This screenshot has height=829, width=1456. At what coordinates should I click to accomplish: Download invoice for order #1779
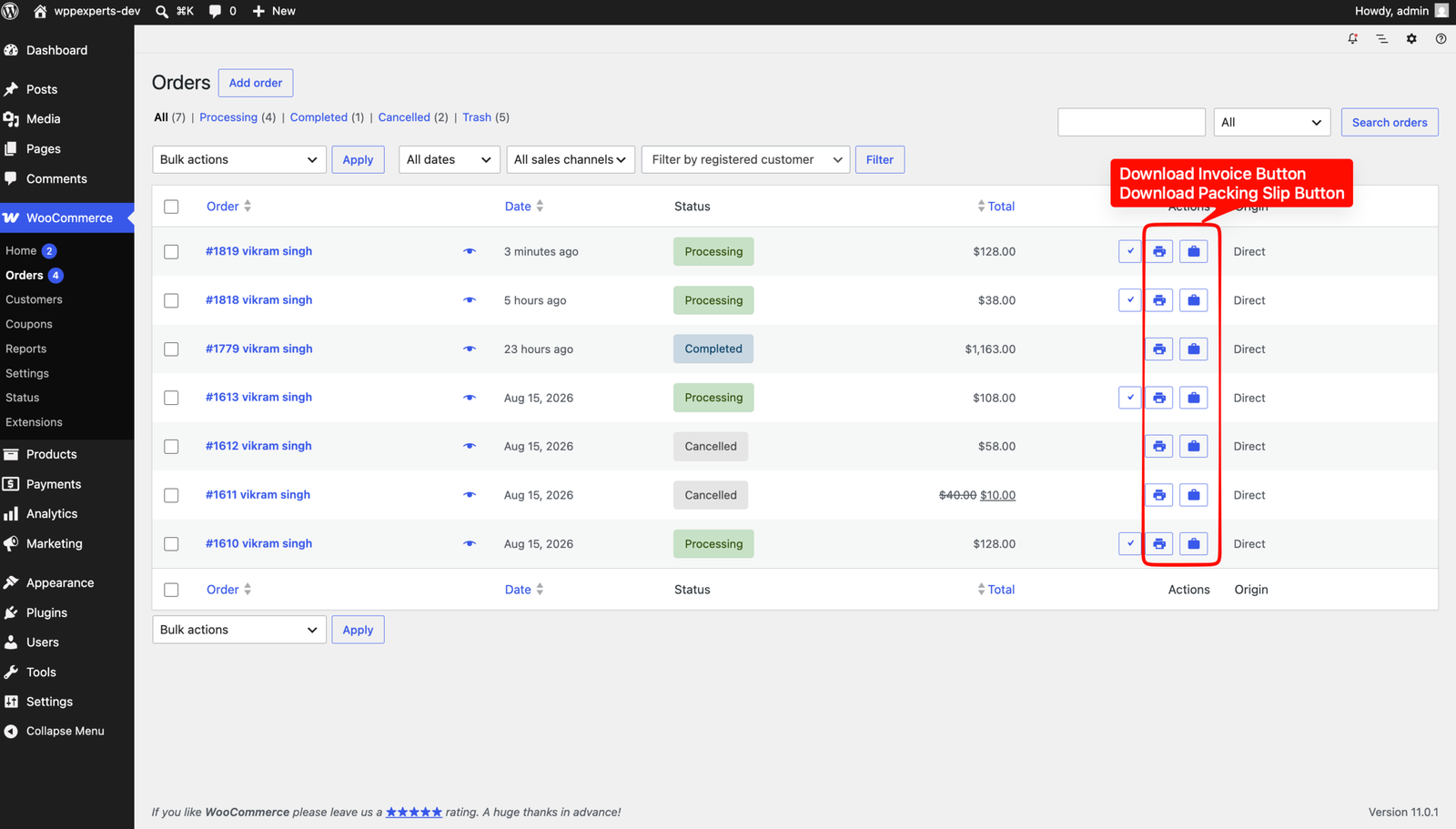click(x=1158, y=349)
